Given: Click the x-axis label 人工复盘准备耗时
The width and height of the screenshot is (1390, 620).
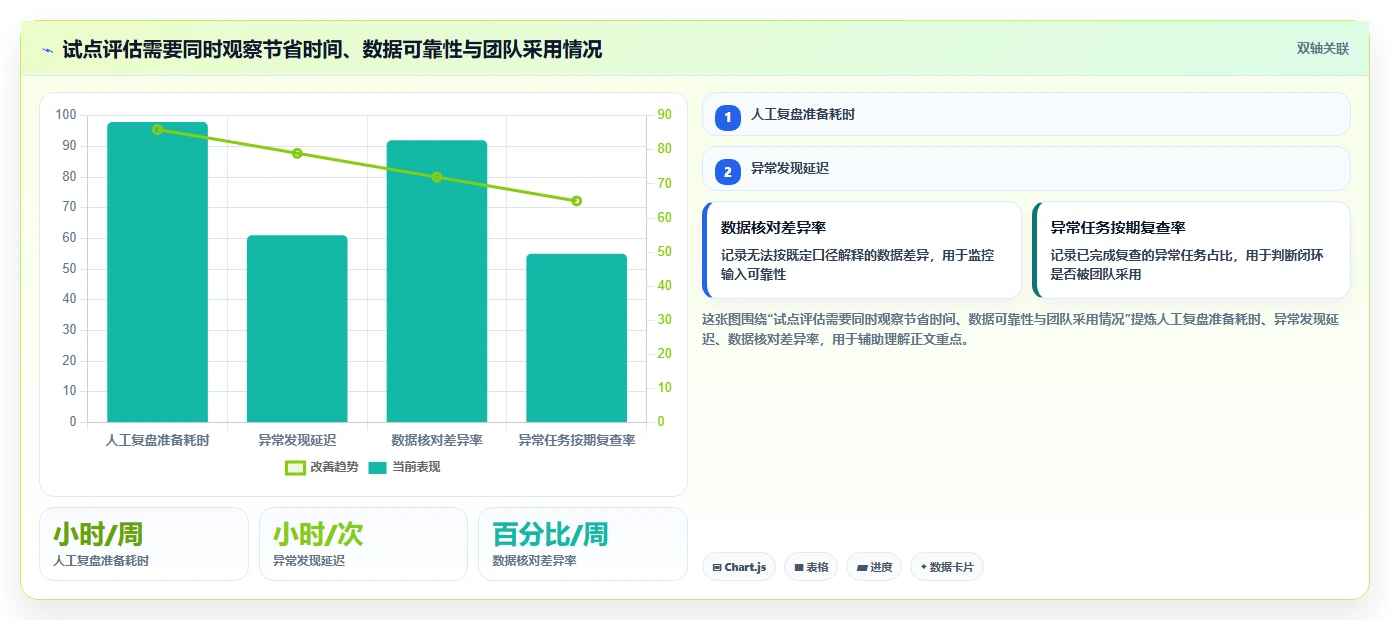Looking at the screenshot, I should pyautogui.click(x=157, y=440).
